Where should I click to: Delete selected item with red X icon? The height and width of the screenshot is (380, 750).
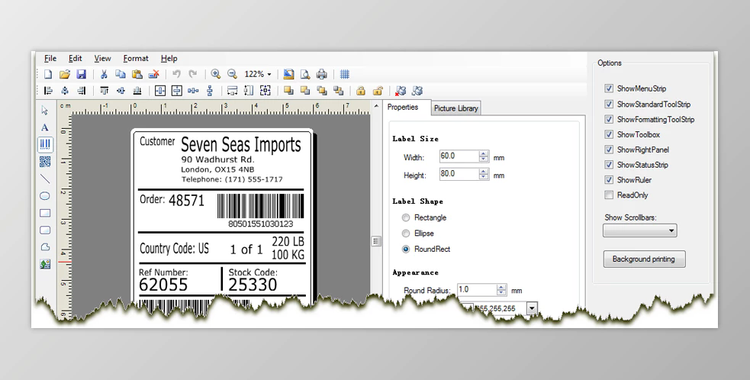pyautogui.click(x=154, y=74)
